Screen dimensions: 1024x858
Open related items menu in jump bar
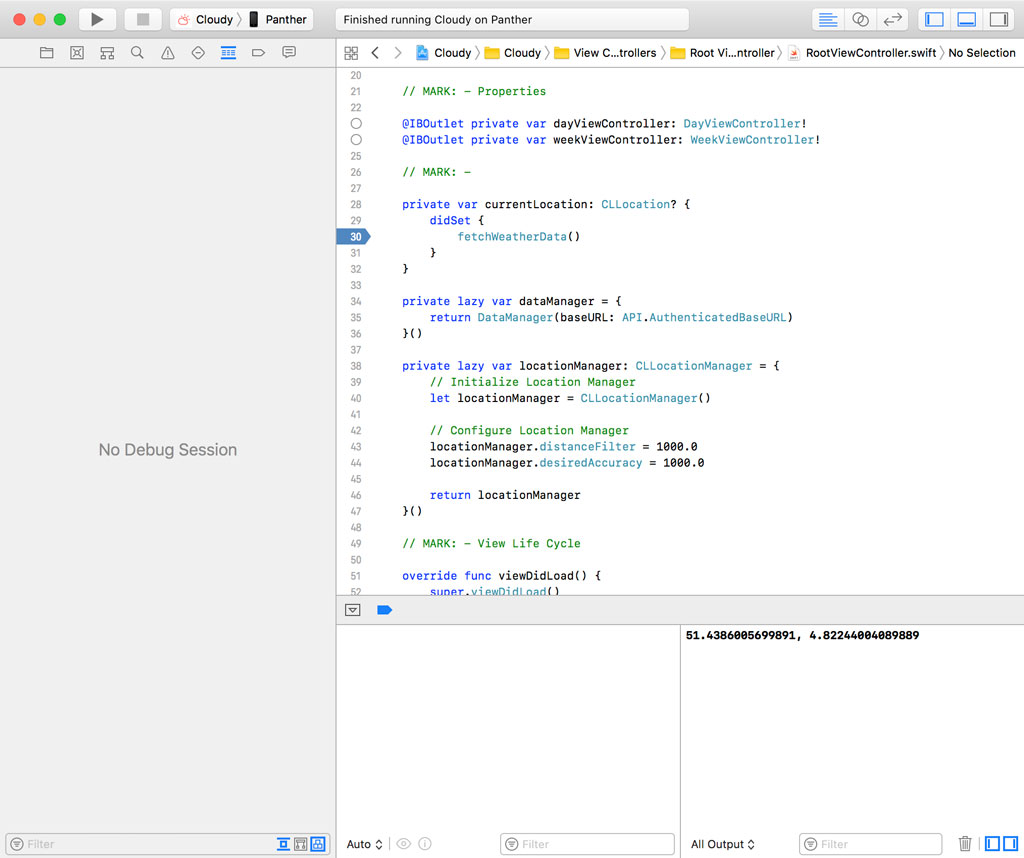351,52
